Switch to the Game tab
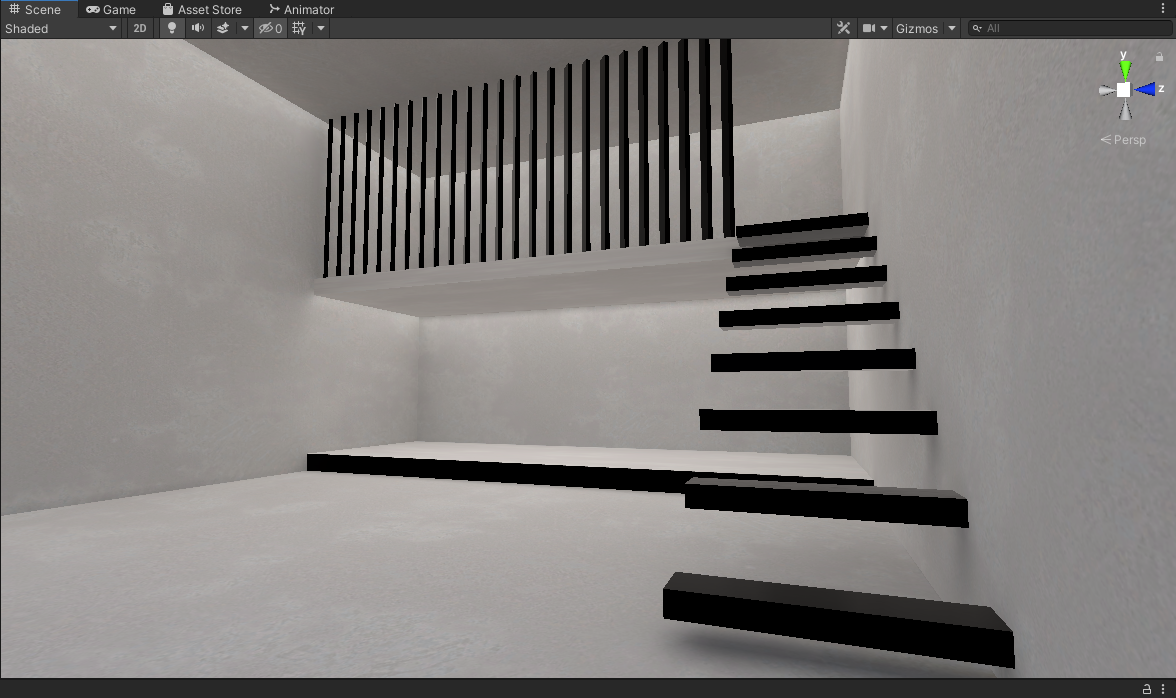 click(111, 9)
